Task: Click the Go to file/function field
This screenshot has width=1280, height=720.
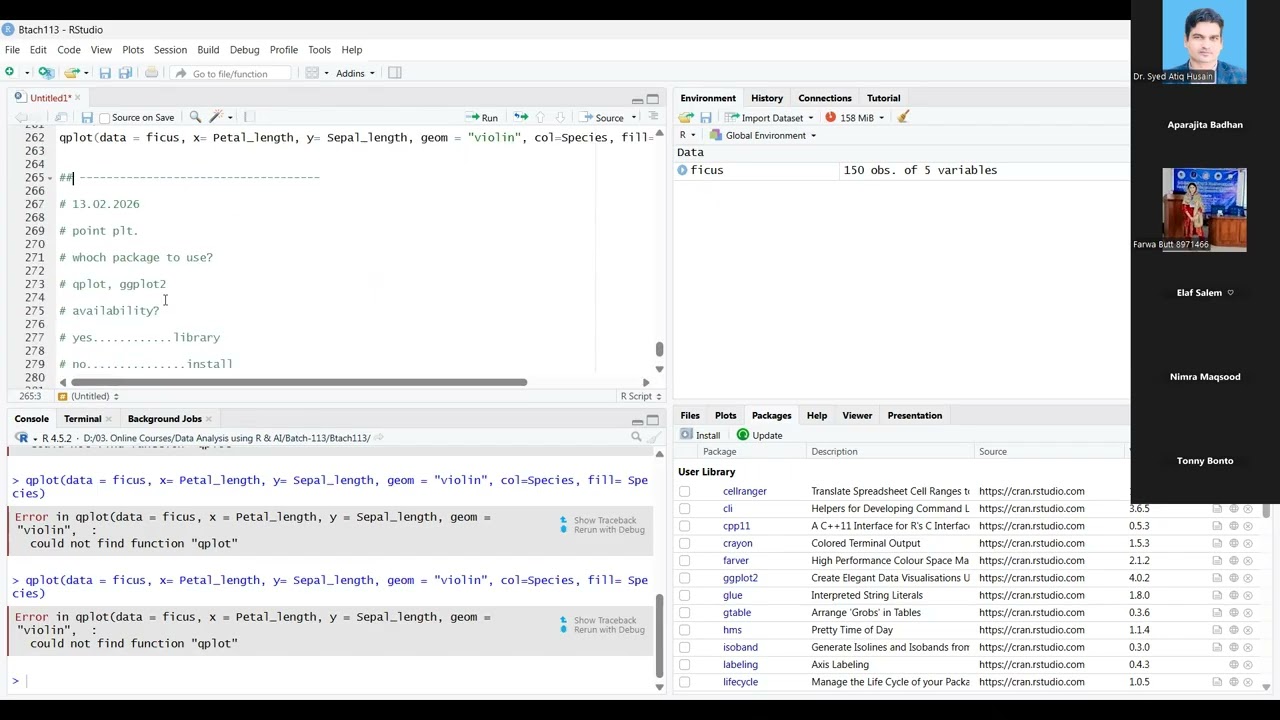Action: [x=230, y=73]
